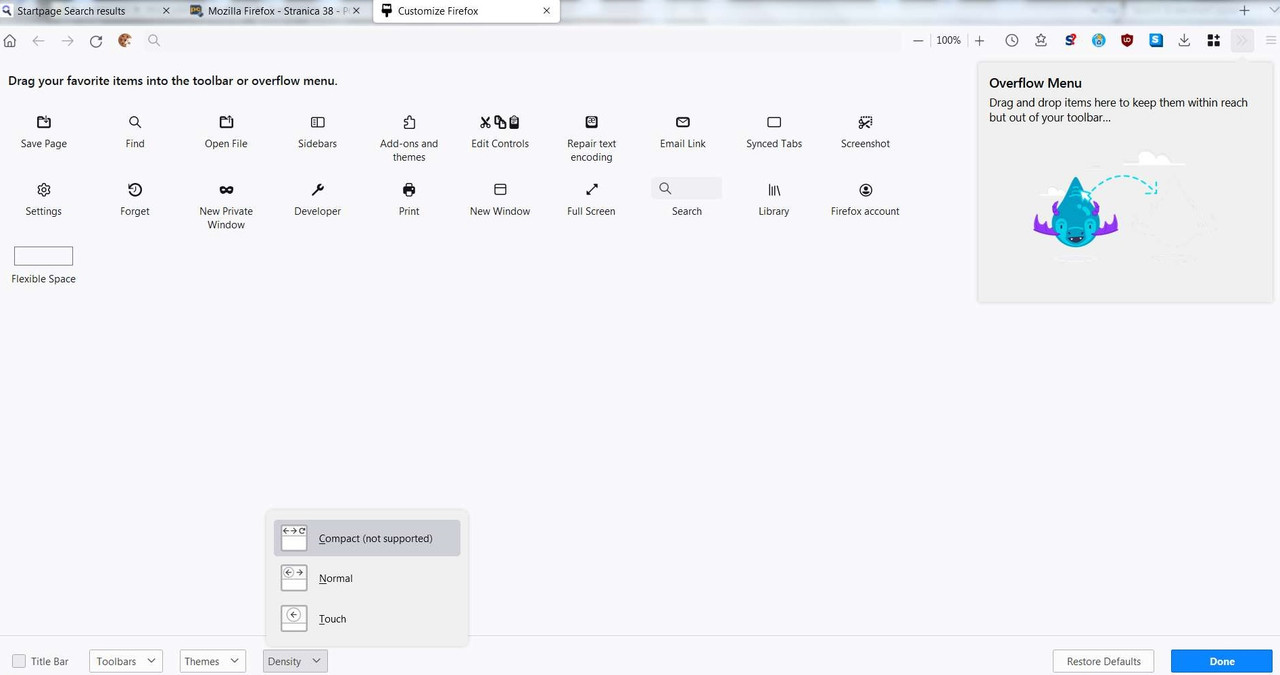This screenshot has width=1280, height=675.
Task: Click the Forward arrow toolbar button
Action: pyautogui.click(x=67, y=41)
